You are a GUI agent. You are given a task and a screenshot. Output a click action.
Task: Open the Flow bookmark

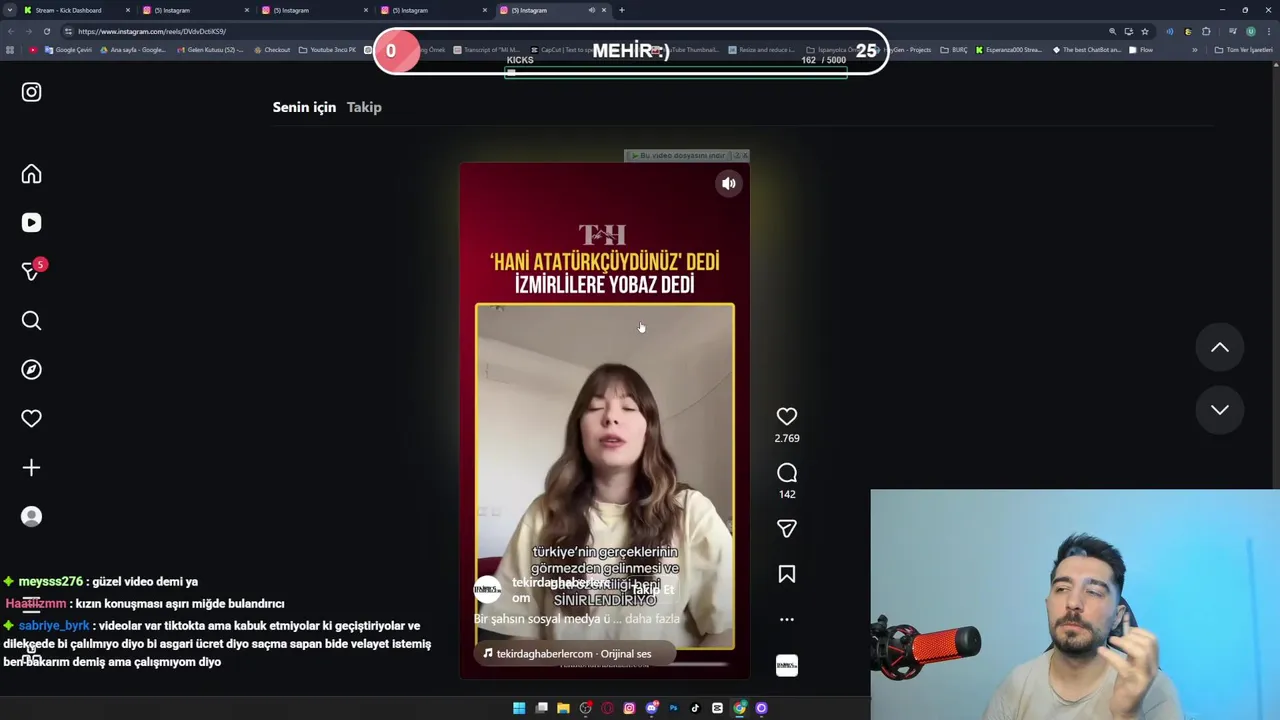pyautogui.click(x=1141, y=50)
